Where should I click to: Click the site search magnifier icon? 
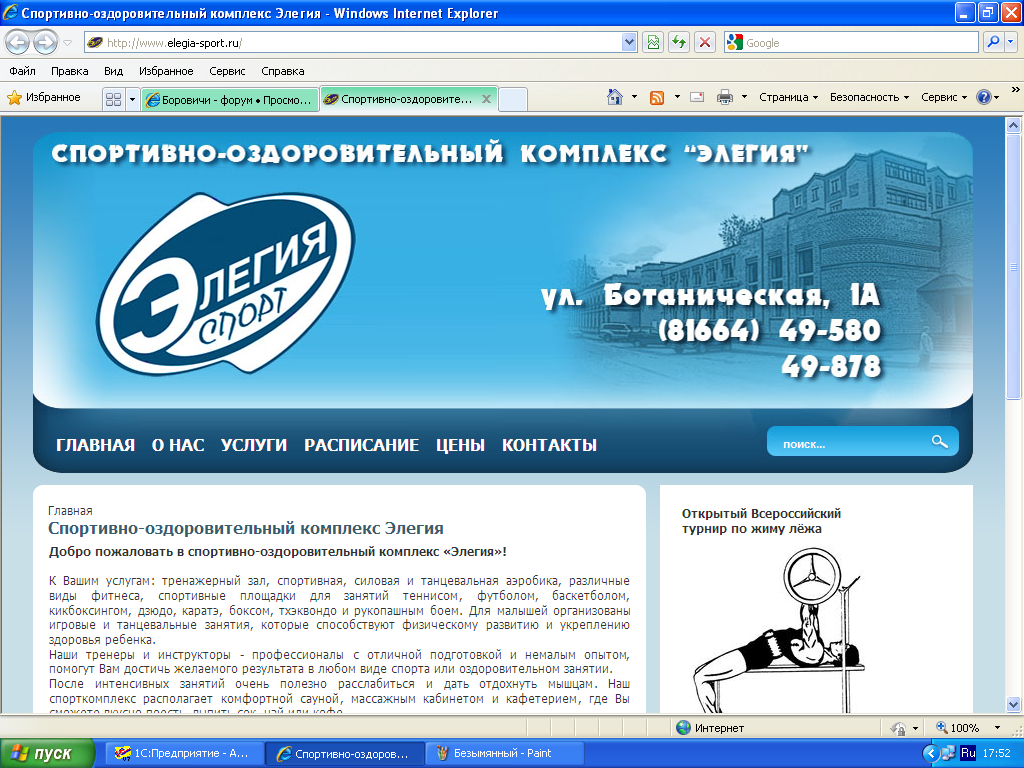[940, 441]
